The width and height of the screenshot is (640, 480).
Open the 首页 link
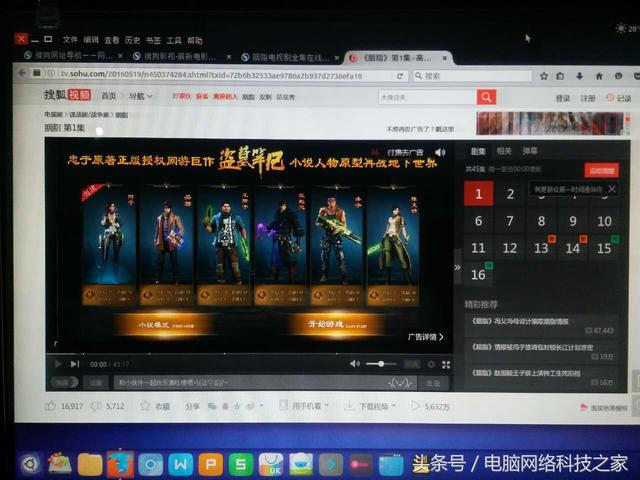tap(109, 96)
